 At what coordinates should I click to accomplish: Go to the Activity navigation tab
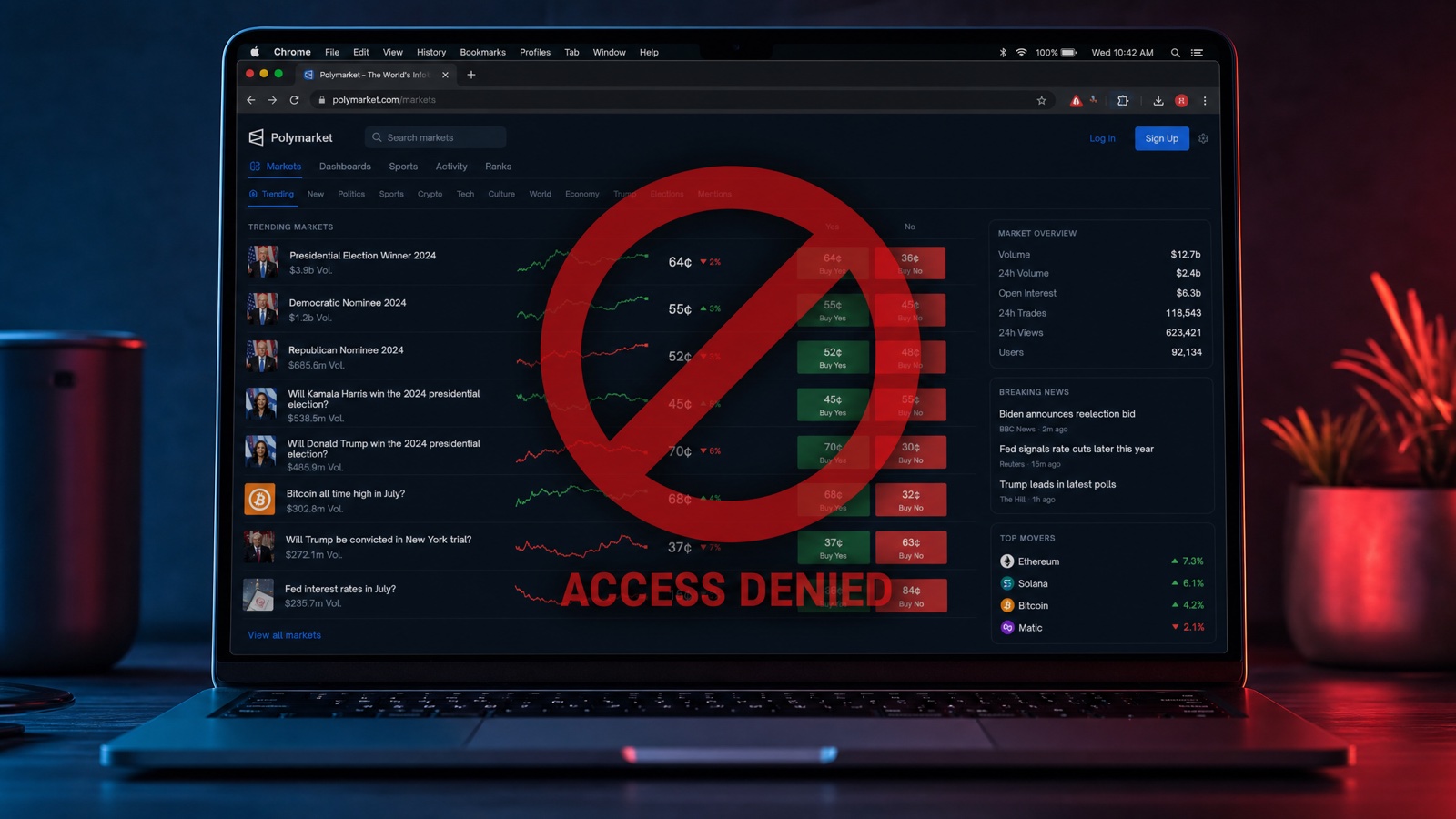(451, 167)
